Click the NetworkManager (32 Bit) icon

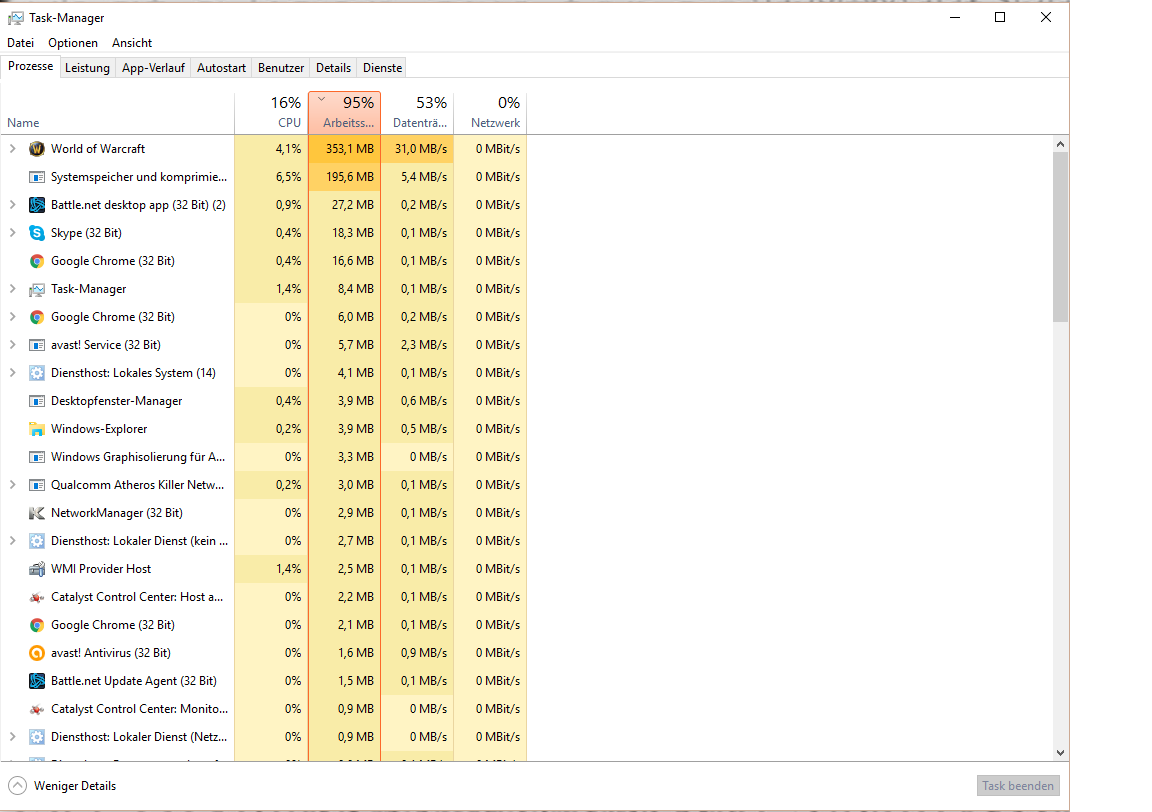coord(37,513)
